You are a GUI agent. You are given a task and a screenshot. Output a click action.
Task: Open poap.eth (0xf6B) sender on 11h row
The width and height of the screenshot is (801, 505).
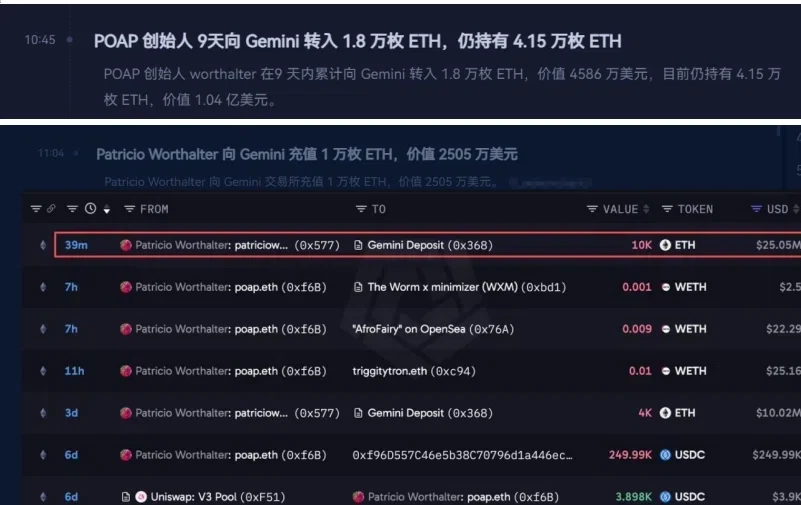click(x=280, y=371)
